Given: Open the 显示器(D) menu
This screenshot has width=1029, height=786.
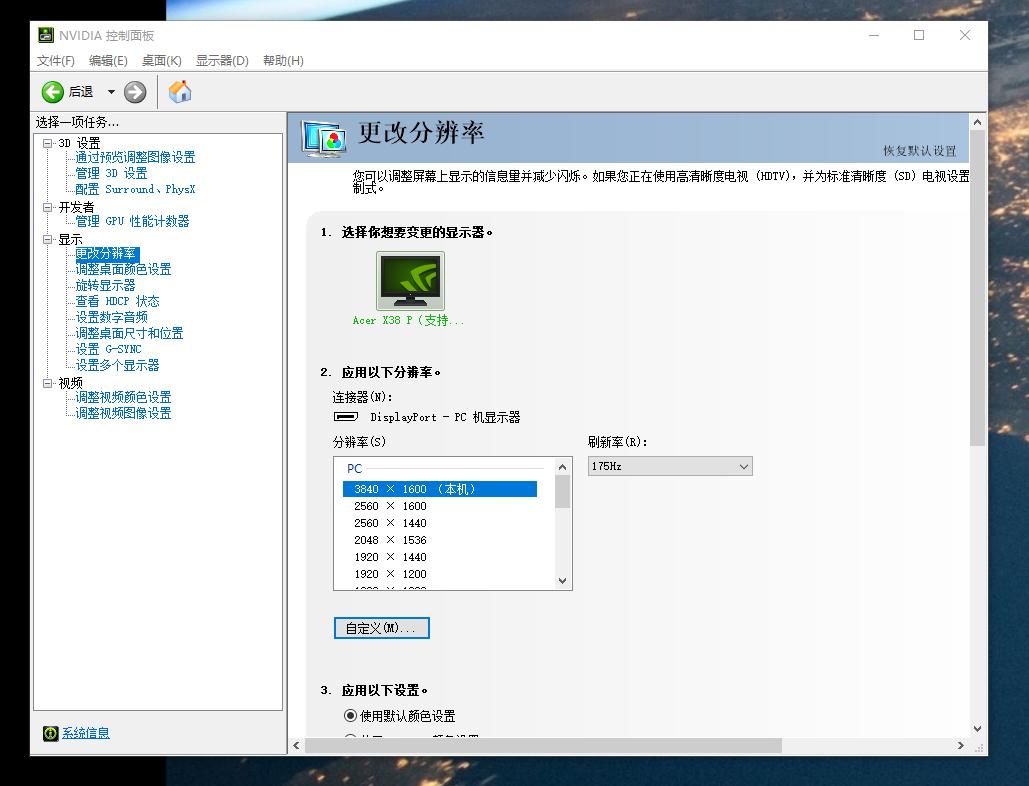Looking at the screenshot, I should click(x=221, y=60).
